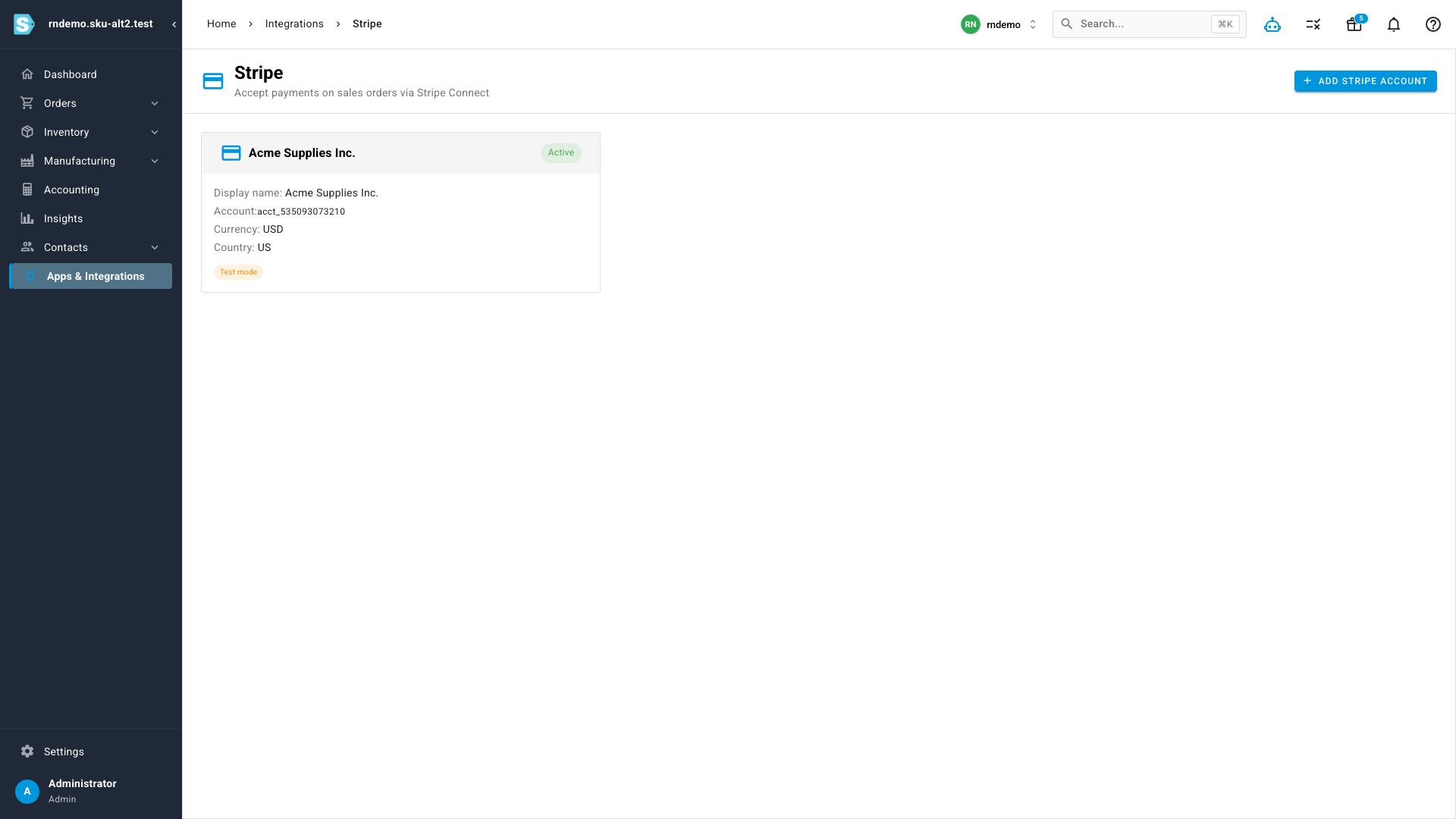Expand the Inventory submenu chevron
Viewport: 1456px width, 819px height.
(x=155, y=132)
